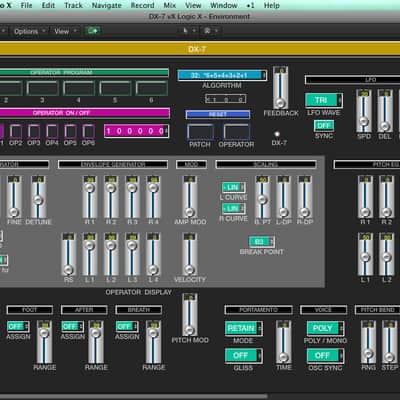This screenshot has height=400, width=400.
Task: Click the PITCH MOD slider
Action: point(189,315)
